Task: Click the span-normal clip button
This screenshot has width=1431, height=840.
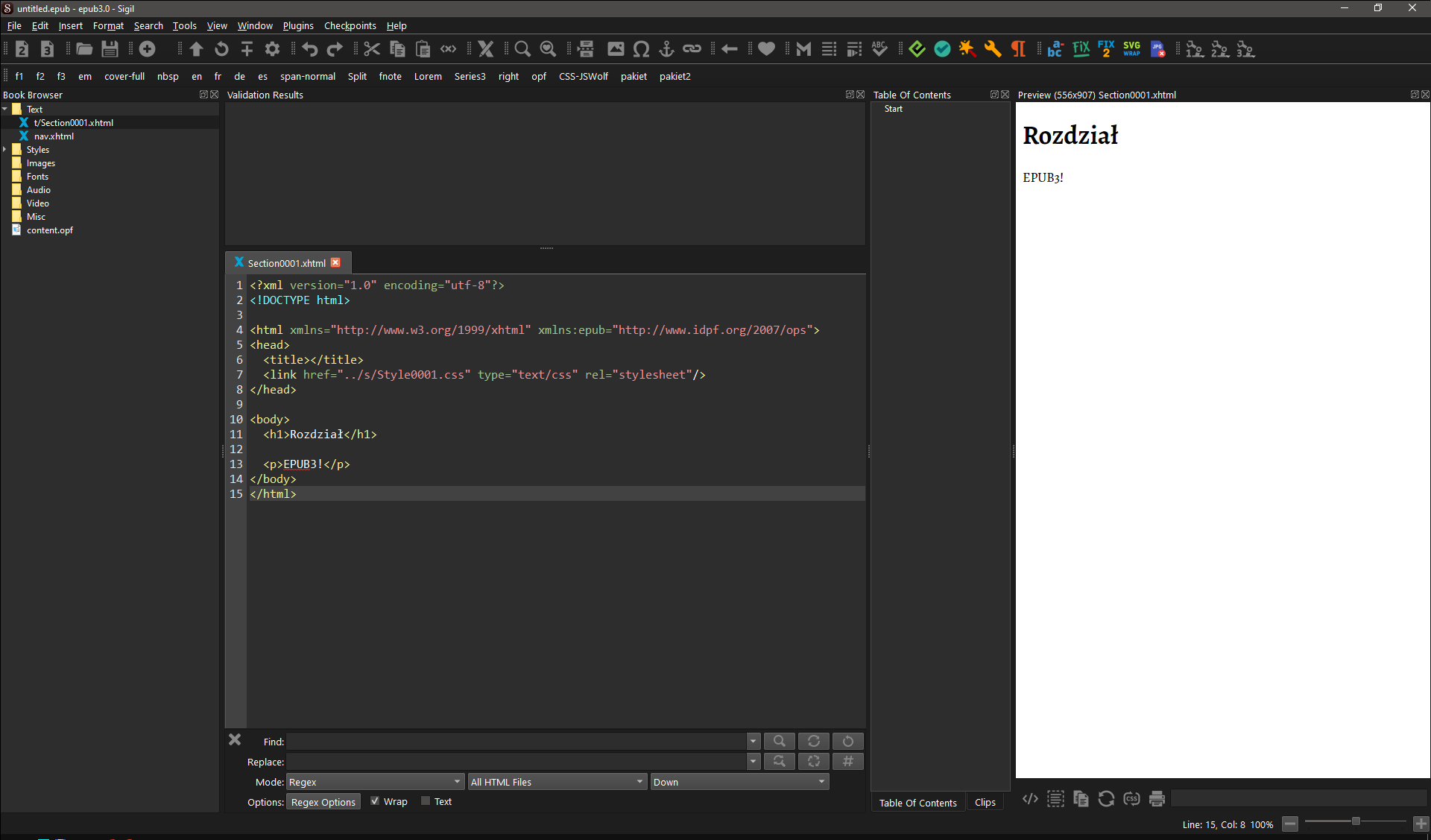Action: 307,76
